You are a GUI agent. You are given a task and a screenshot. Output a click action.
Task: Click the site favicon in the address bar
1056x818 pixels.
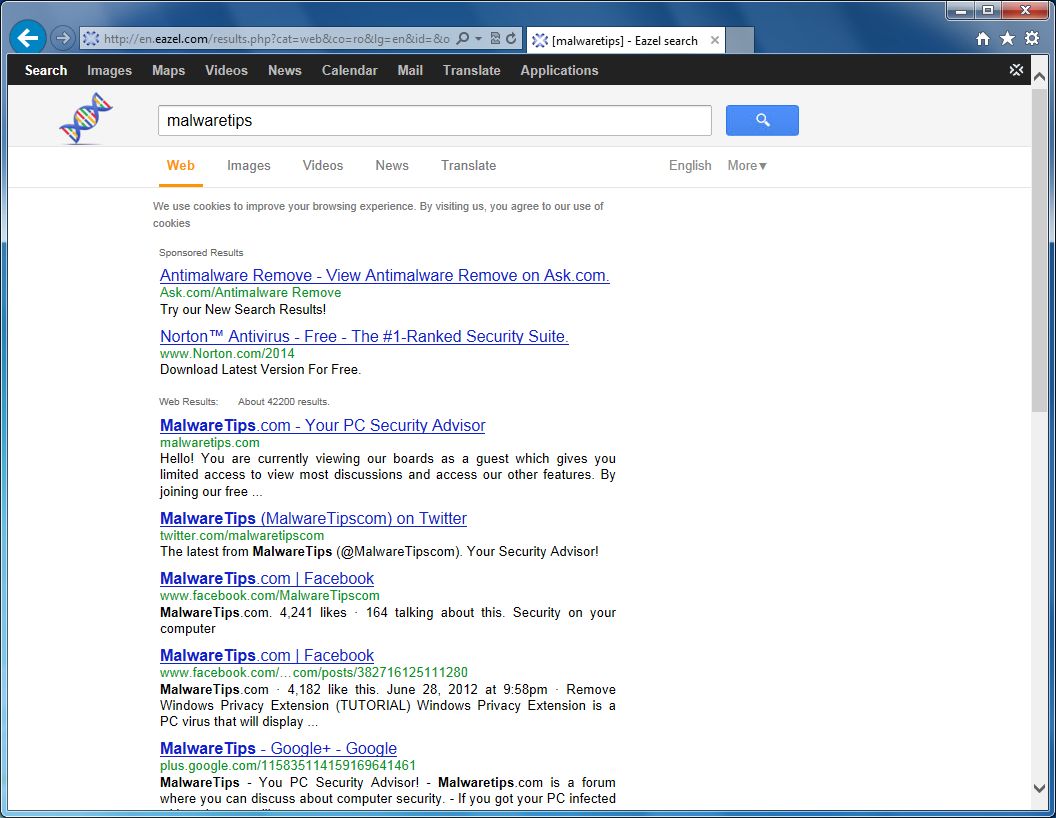coord(91,38)
